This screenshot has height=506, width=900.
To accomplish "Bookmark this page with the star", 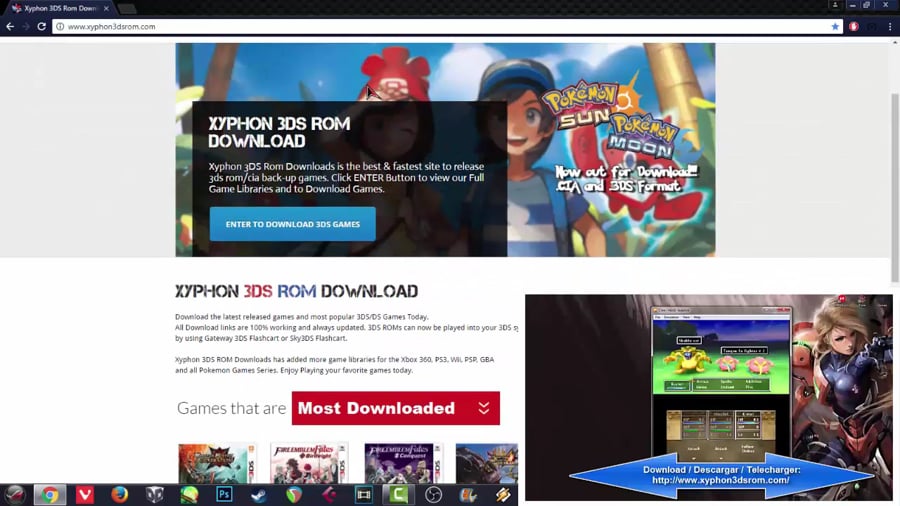I will pyautogui.click(x=835, y=26).
